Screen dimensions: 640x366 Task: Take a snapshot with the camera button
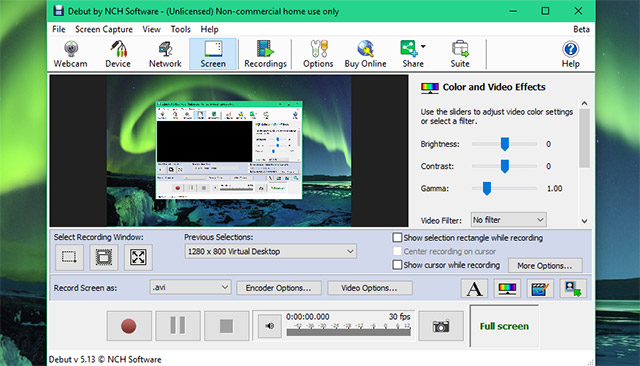pos(441,326)
